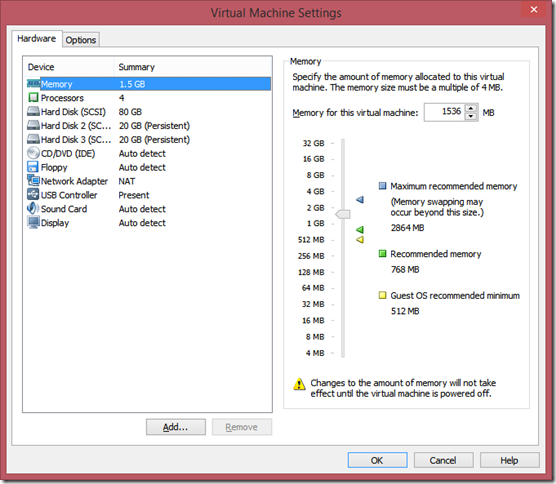Viewport: 556px width, 484px height.
Task: Confirm settings with the OK button
Action: [377, 460]
